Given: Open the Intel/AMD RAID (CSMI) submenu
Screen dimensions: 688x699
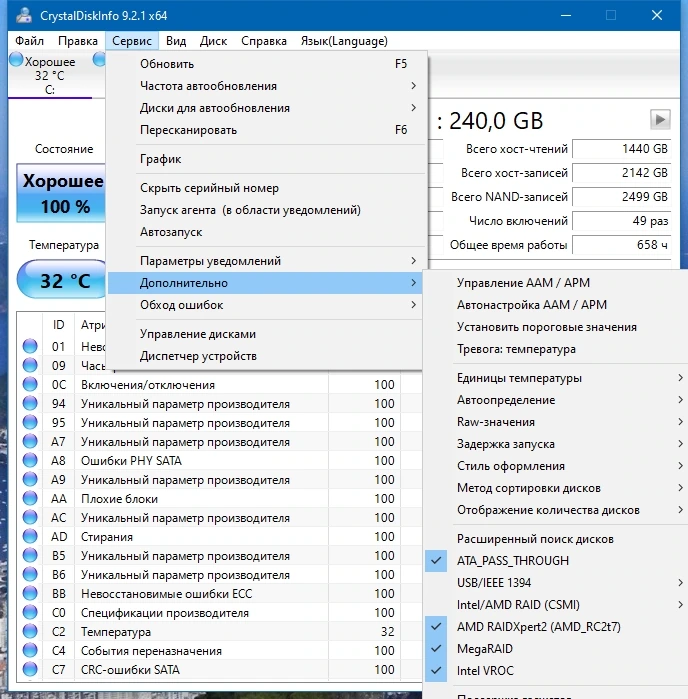Looking at the screenshot, I should pos(555,604).
